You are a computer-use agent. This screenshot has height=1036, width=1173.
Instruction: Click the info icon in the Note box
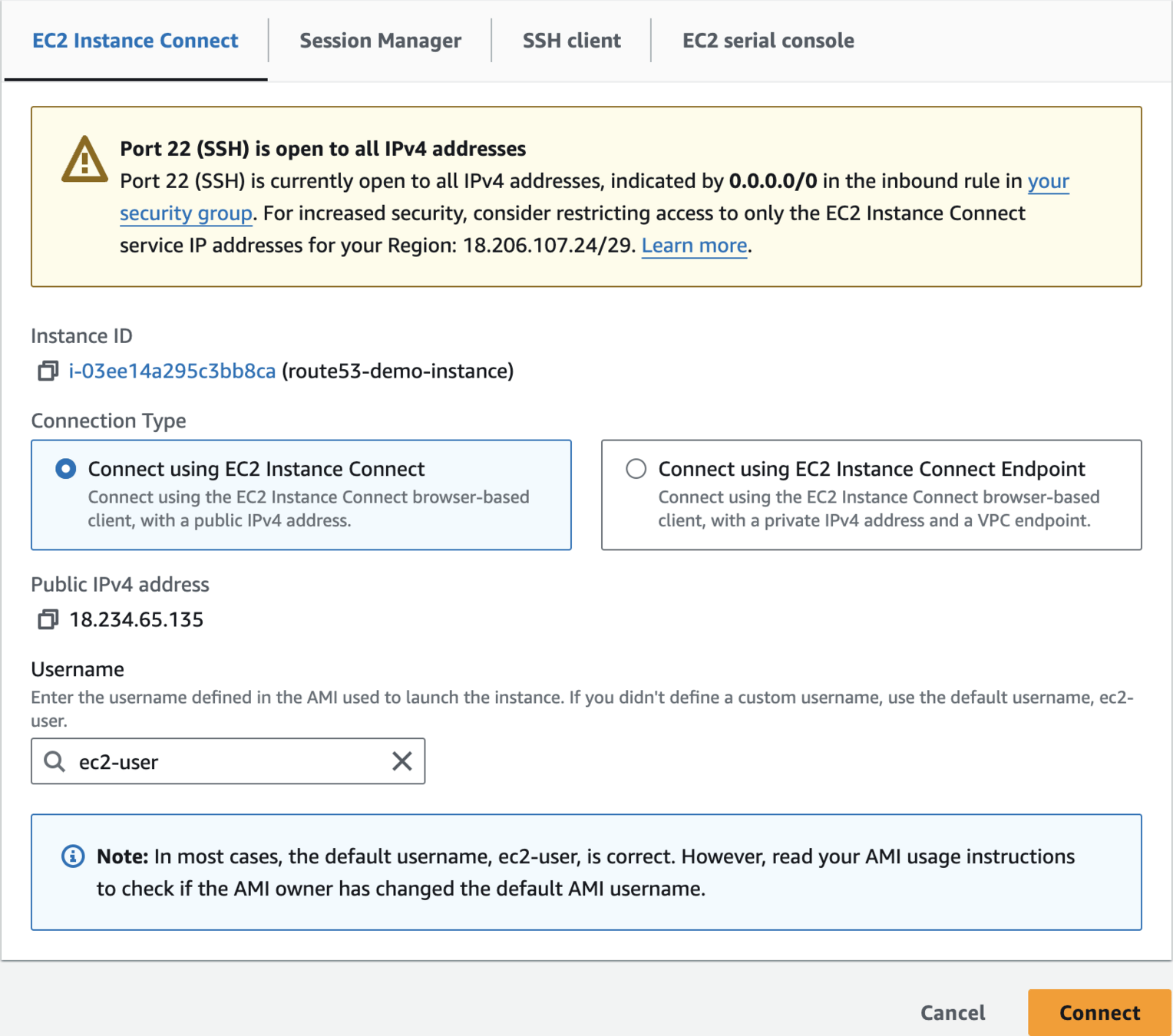(x=73, y=856)
